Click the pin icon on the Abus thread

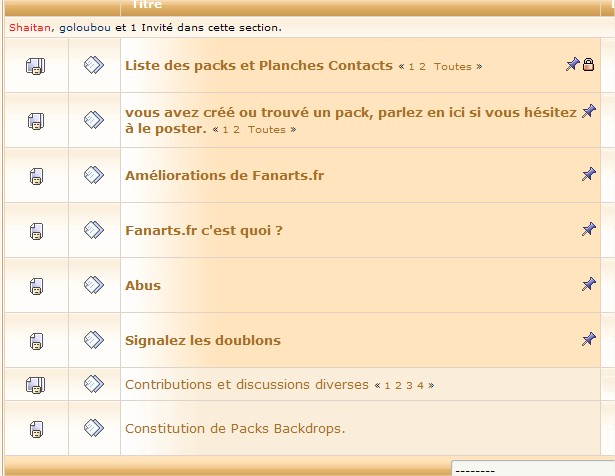[x=589, y=285]
